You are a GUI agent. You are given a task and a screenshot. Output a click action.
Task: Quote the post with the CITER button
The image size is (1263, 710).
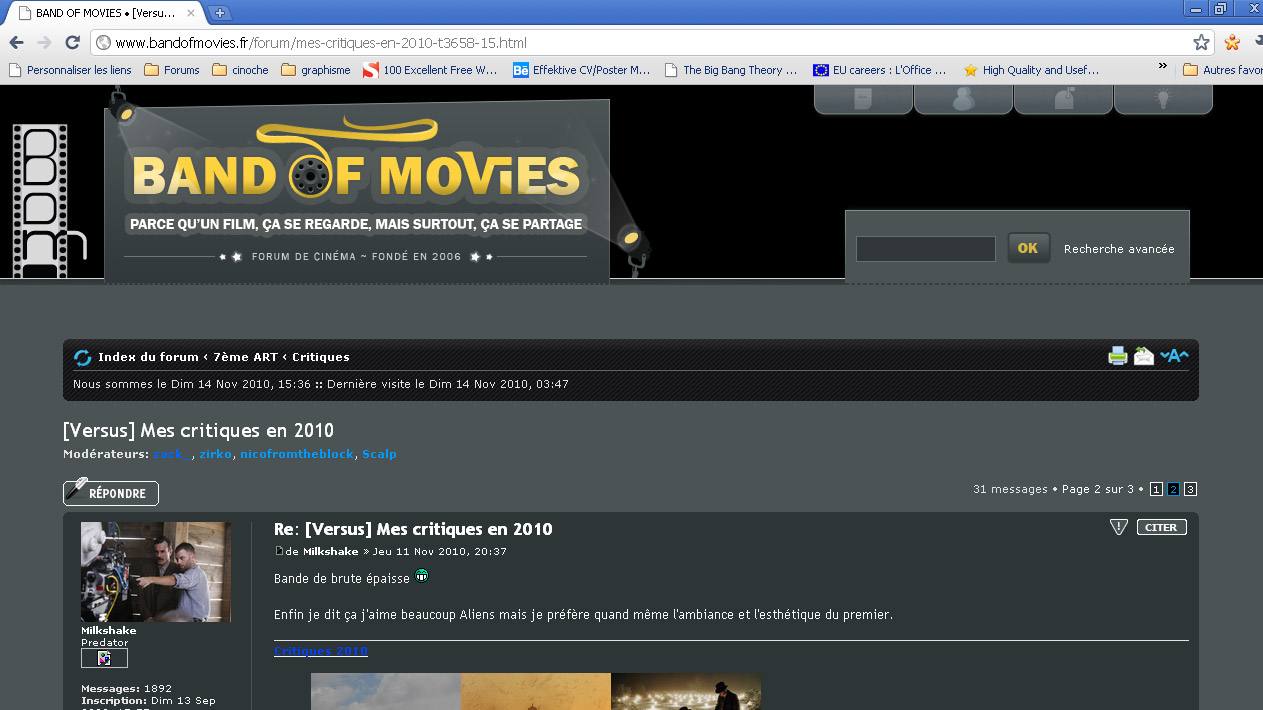click(1162, 527)
